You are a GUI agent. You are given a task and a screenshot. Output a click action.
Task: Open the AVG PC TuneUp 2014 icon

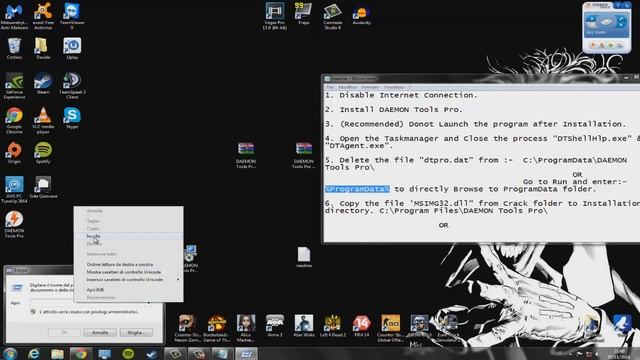tap(14, 190)
